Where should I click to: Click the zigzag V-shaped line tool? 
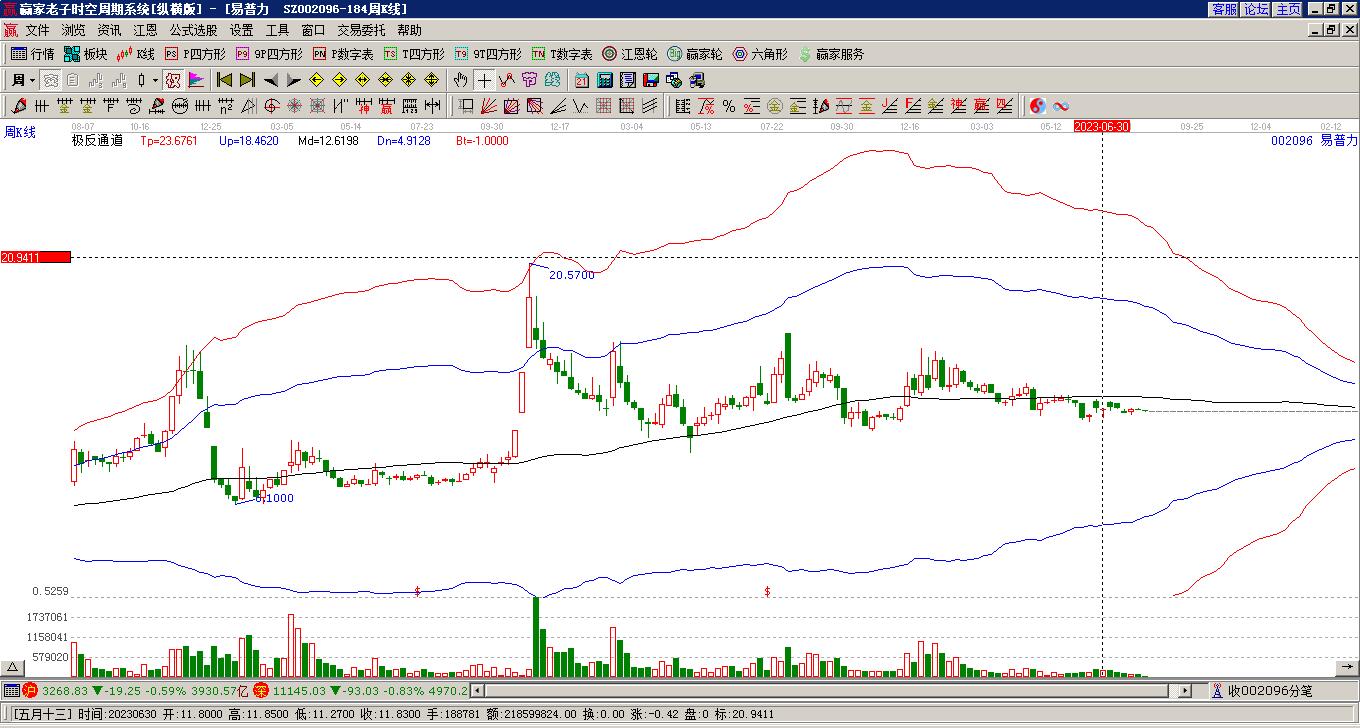point(581,106)
